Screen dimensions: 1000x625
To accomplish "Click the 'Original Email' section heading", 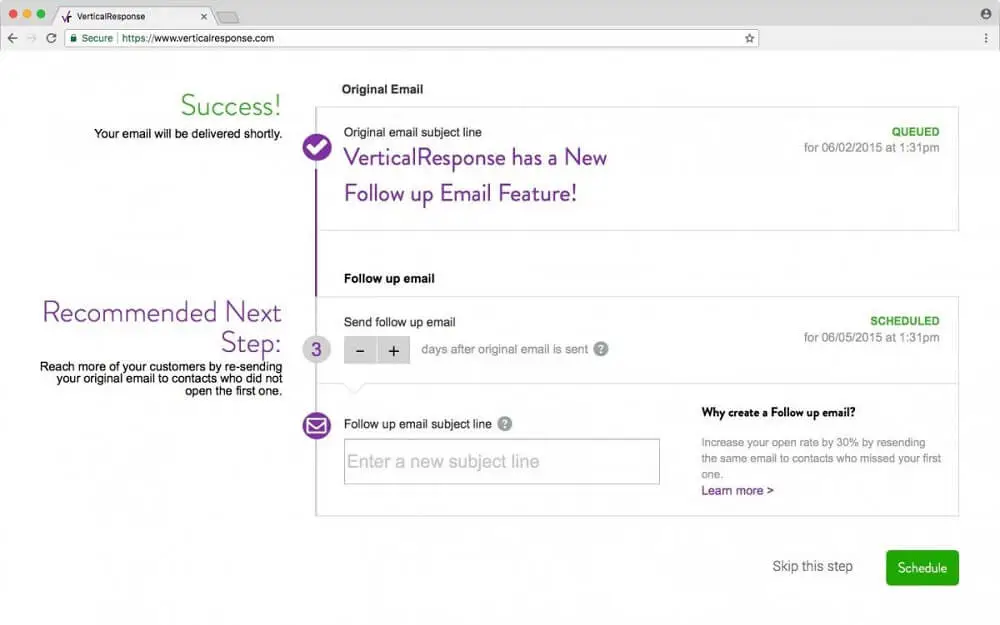I will pos(382,89).
